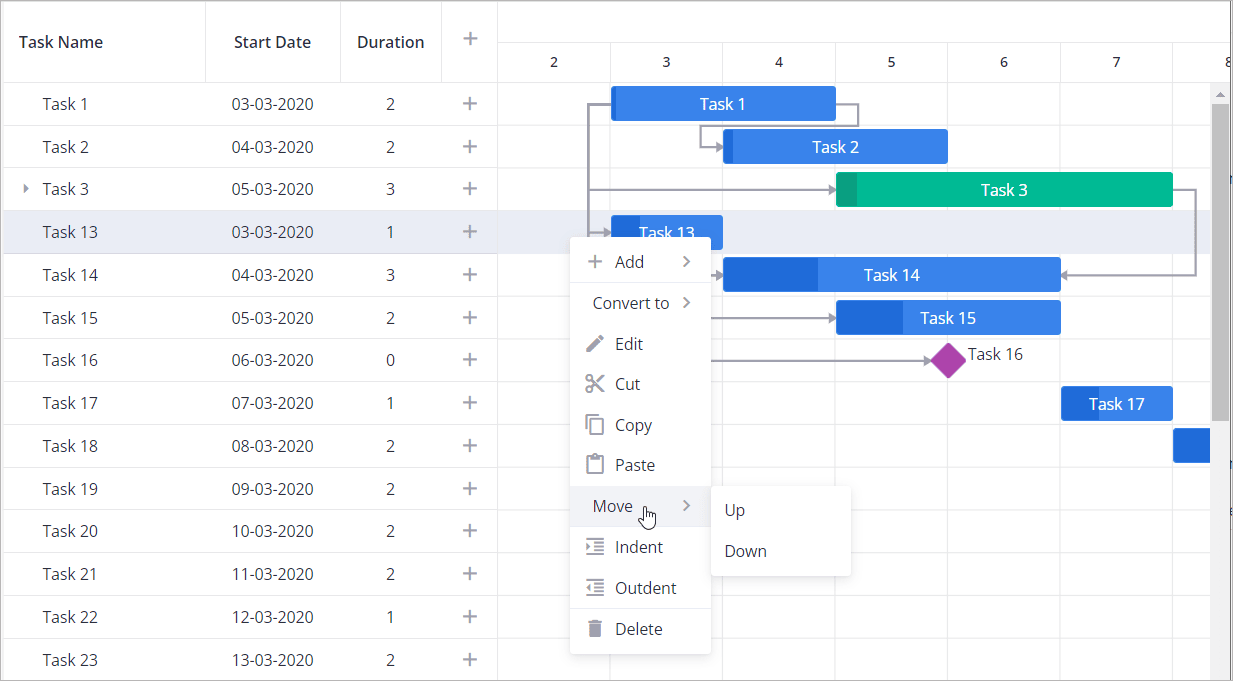Click the Copy icon in context menu
The width and height of the screenshot is (1233, 681).
595,425
